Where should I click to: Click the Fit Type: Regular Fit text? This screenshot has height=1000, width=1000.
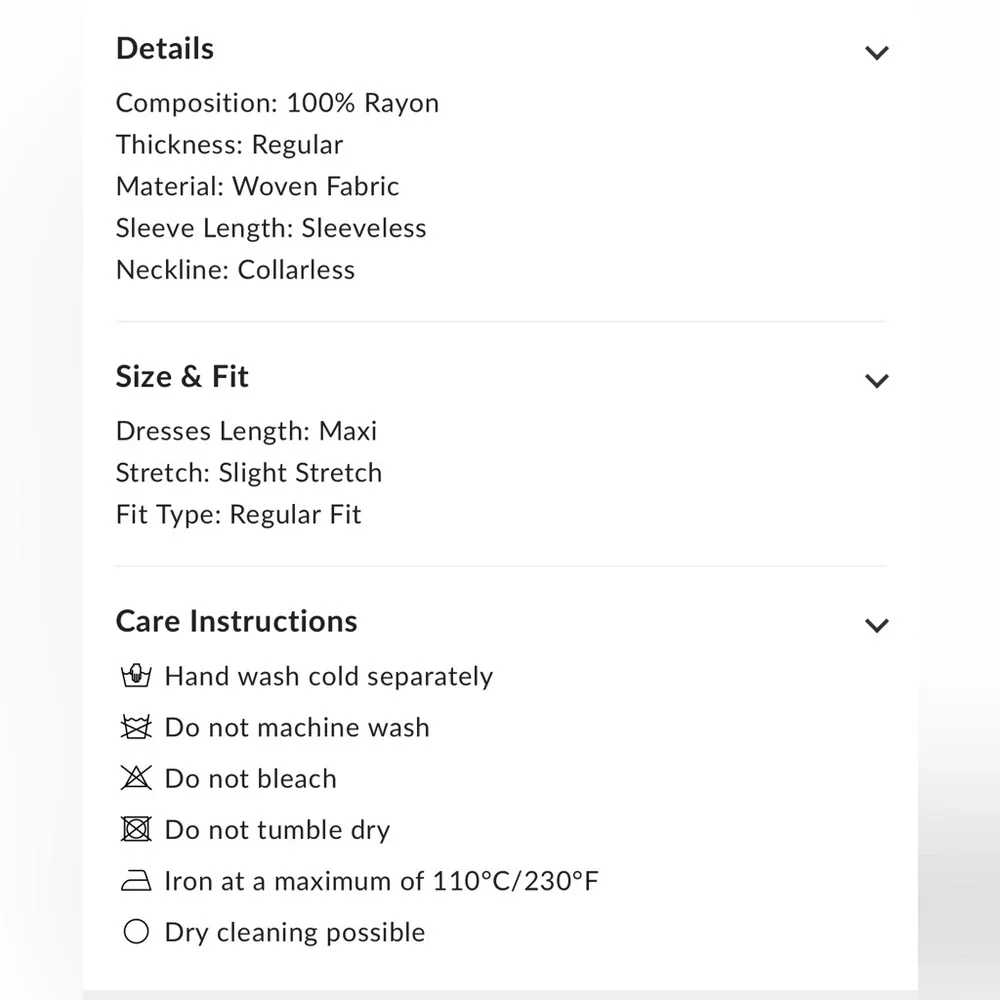[239, 515]
